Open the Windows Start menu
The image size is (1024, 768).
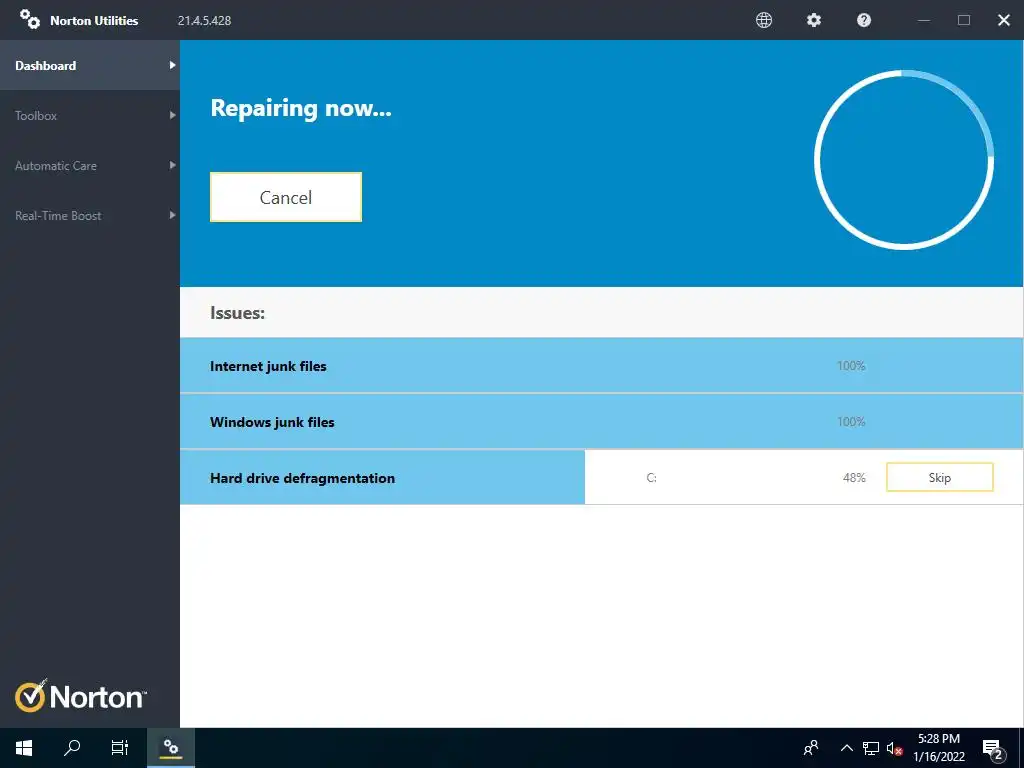(x=24, y=748)
